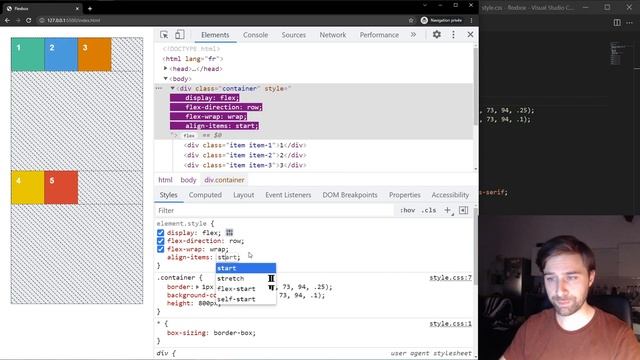Select div.container in the breadcrumb bar
Image resolution: width=640 pixels, height=360 pixels.
(x=224, y=180)
